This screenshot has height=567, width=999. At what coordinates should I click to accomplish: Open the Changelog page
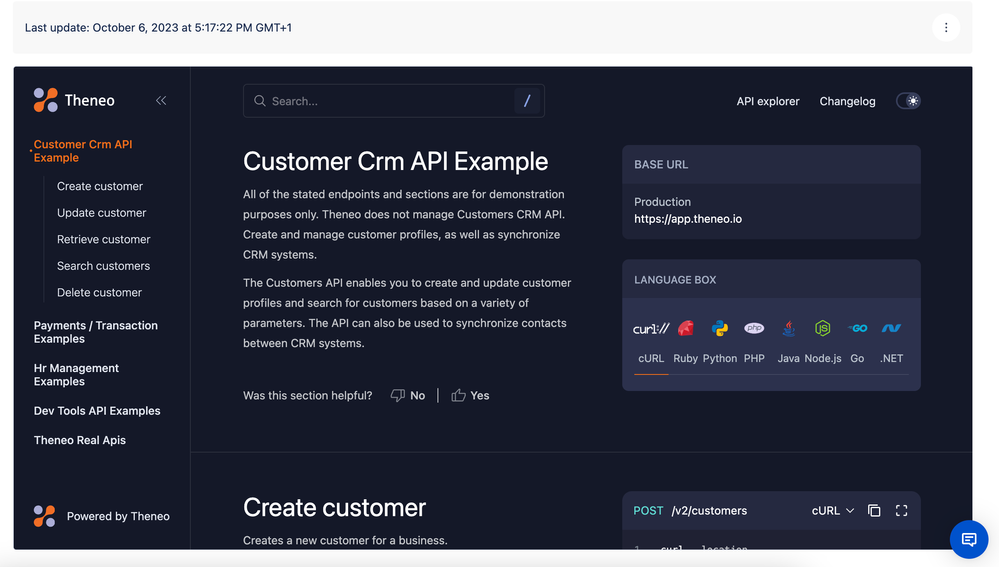click(847, 101)
